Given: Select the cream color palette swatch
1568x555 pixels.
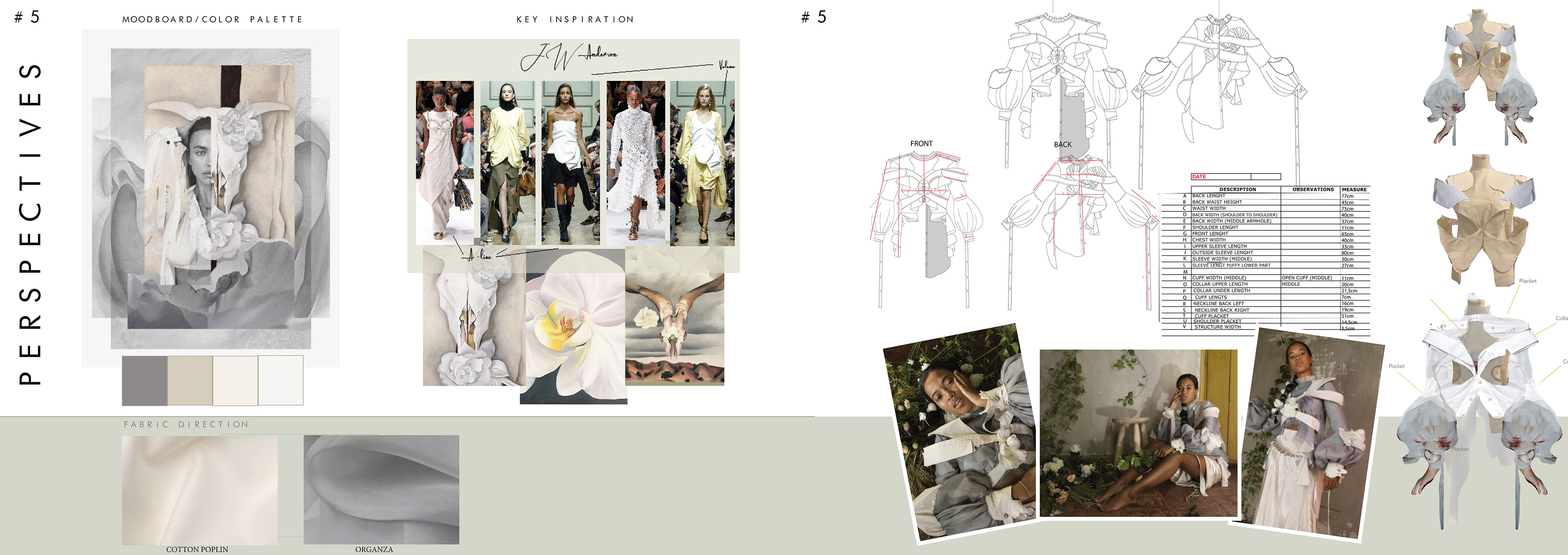Looking at the screenshot, I should (235, 381).
